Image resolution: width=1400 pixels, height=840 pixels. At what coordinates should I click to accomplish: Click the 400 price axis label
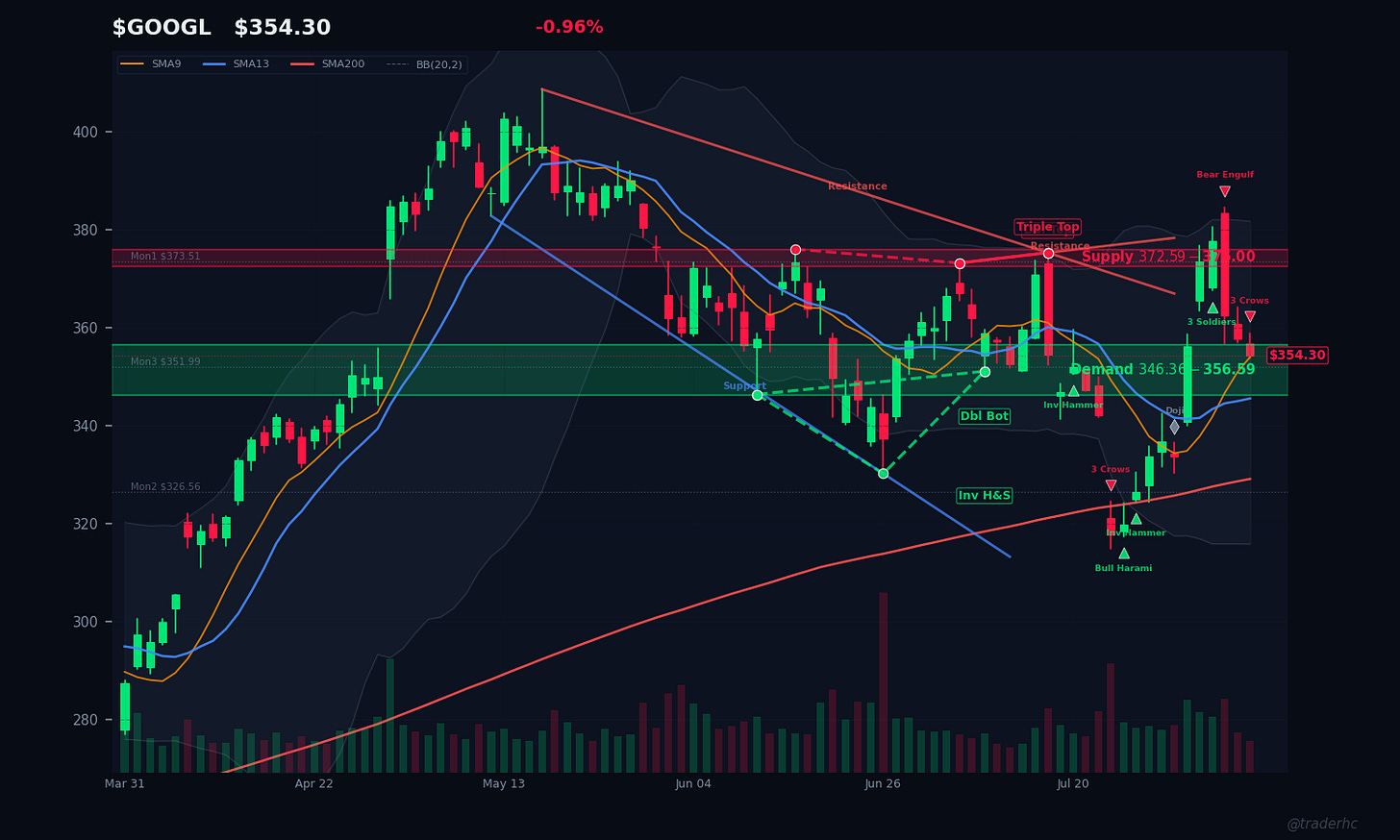point(86,132)
